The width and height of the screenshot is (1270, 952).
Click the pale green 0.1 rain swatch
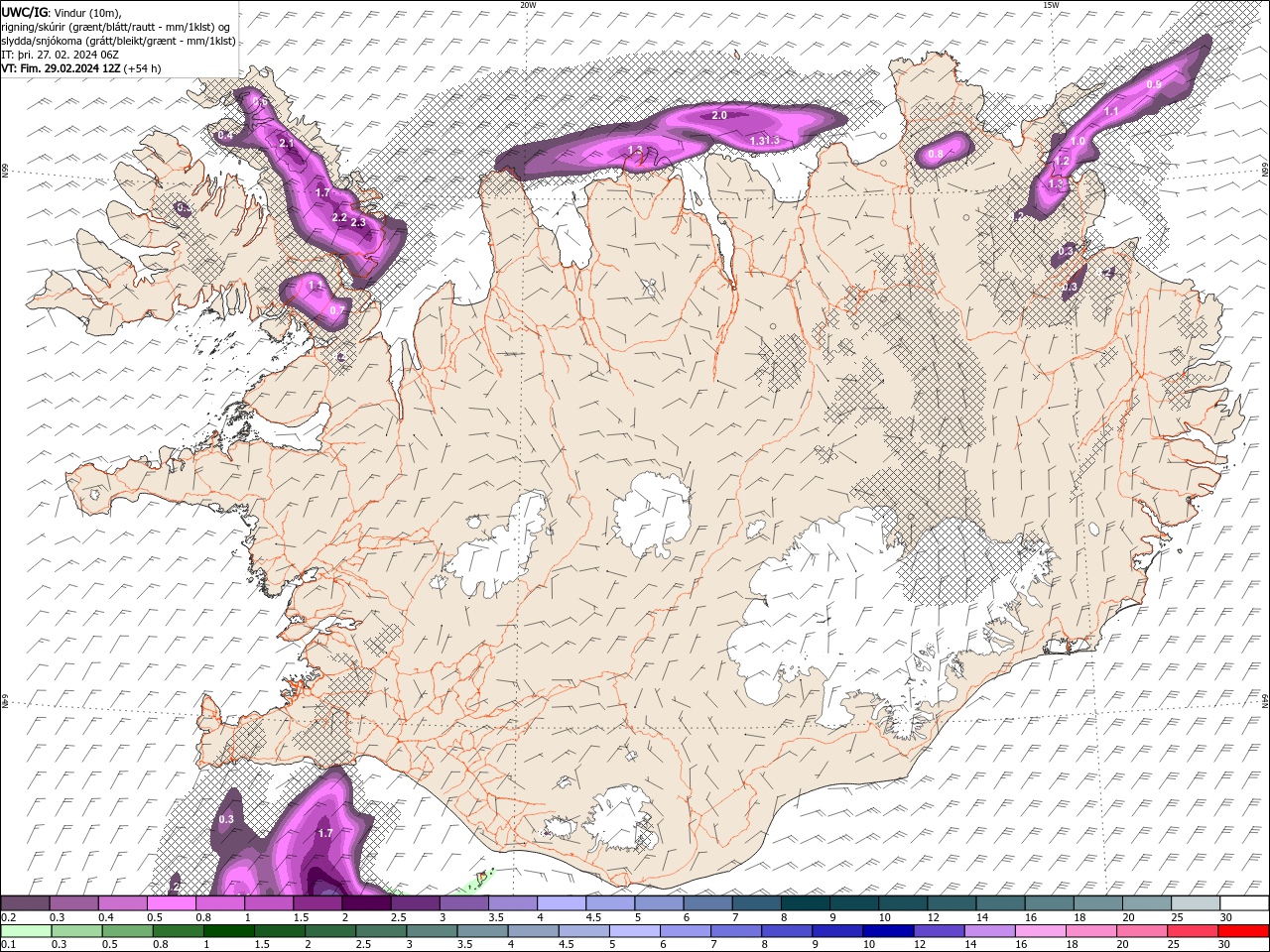(26, 931)
